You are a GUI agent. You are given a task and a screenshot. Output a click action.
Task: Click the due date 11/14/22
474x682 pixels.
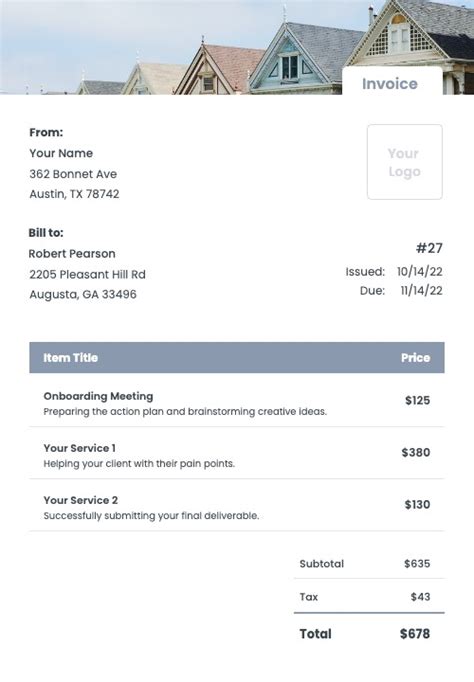421,291
